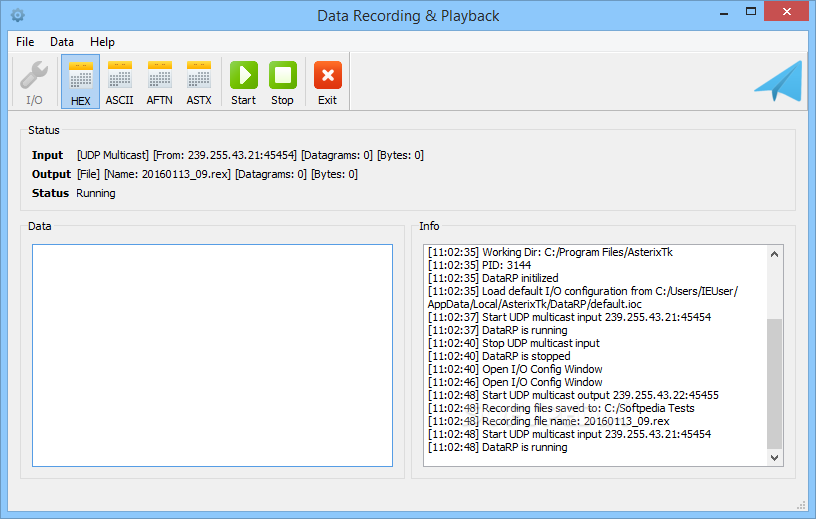Click 'Recording files saved to' log line
Image resolution: width=816 pixels, height=519 pixels.
[x=561, y=408]
